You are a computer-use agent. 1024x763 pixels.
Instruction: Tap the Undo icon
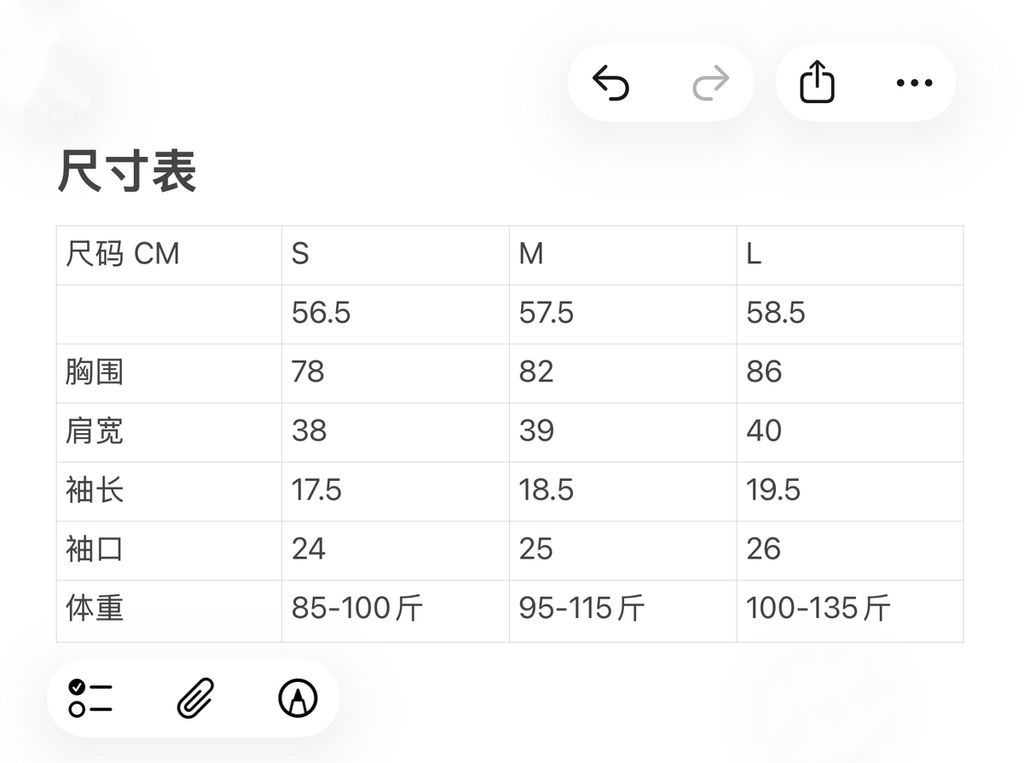tap(612, 82)
